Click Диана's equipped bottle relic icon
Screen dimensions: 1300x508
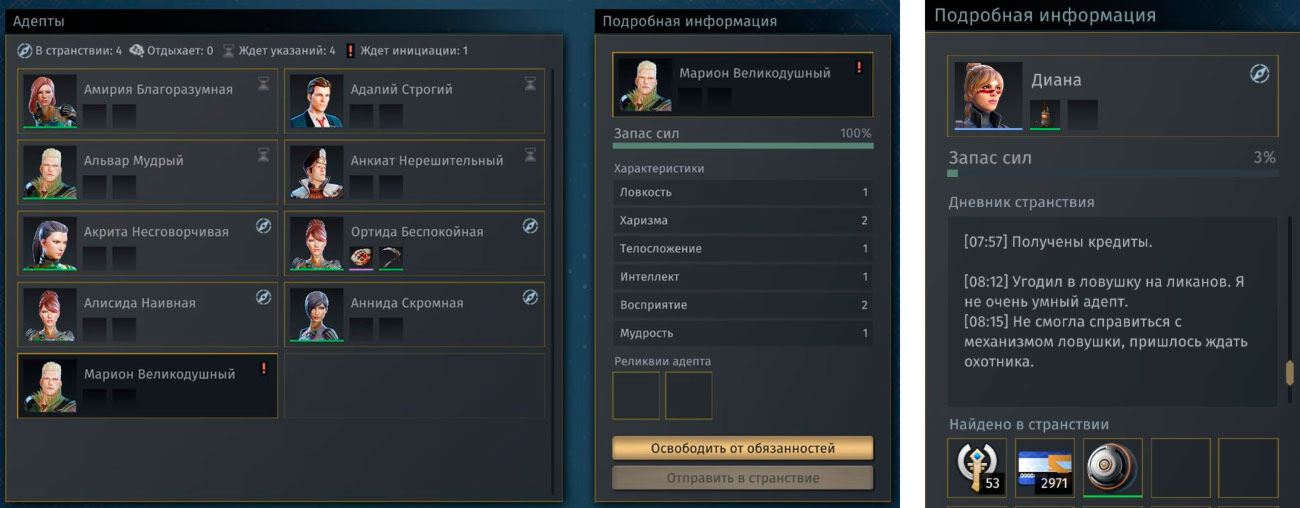1045,114
